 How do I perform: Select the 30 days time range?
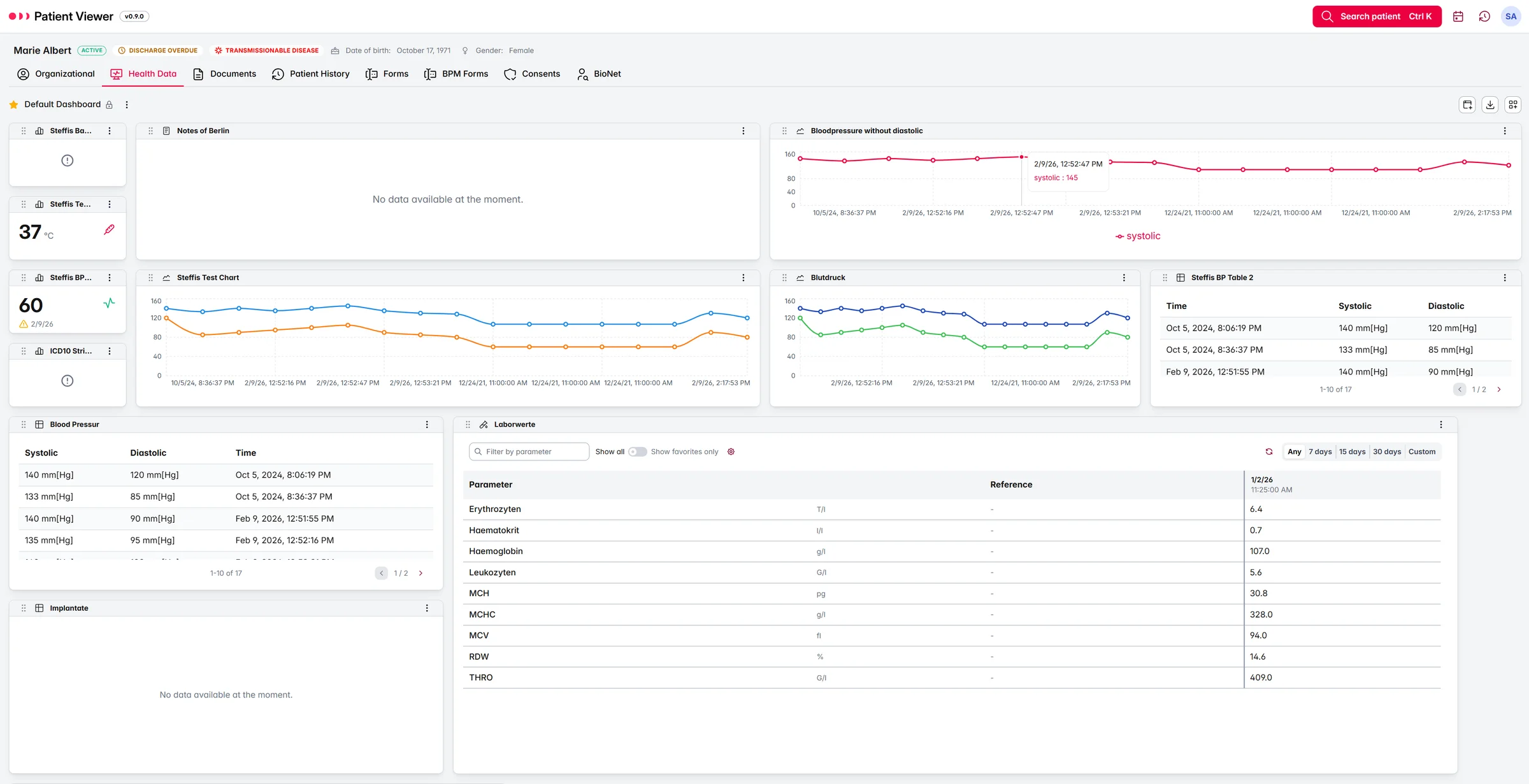[1387, 452]
